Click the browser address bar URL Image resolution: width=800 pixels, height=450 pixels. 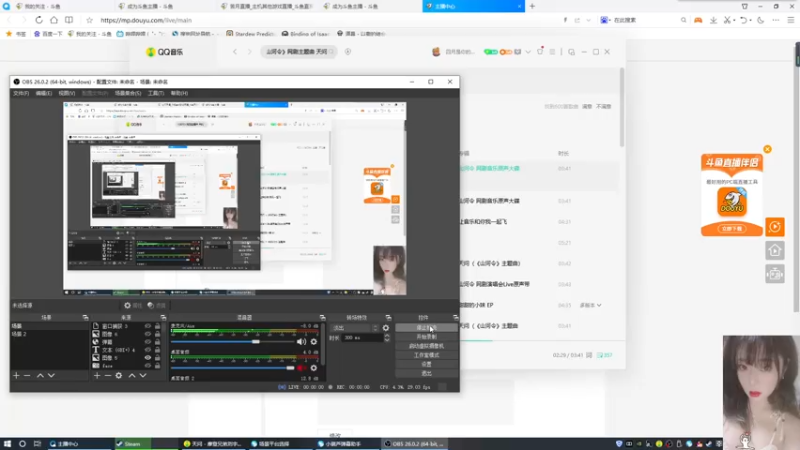coord(146,20)
